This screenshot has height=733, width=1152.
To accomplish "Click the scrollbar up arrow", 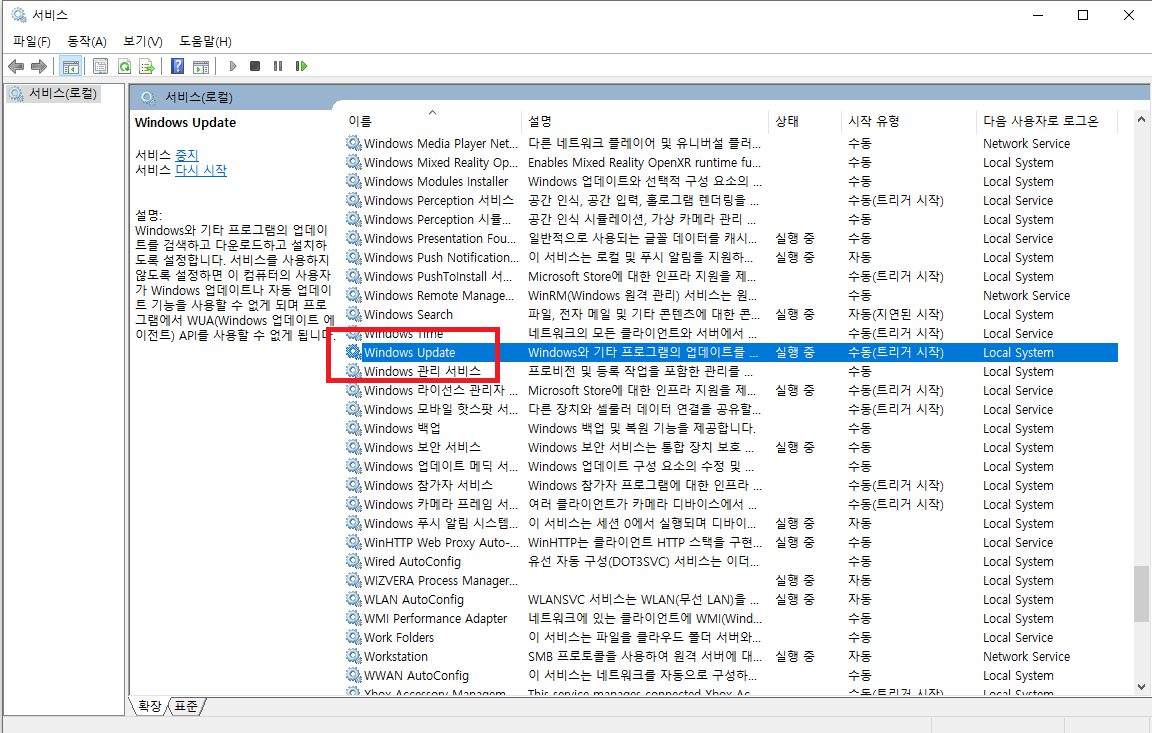I will pyautogui.click(x=1140, y=119).
